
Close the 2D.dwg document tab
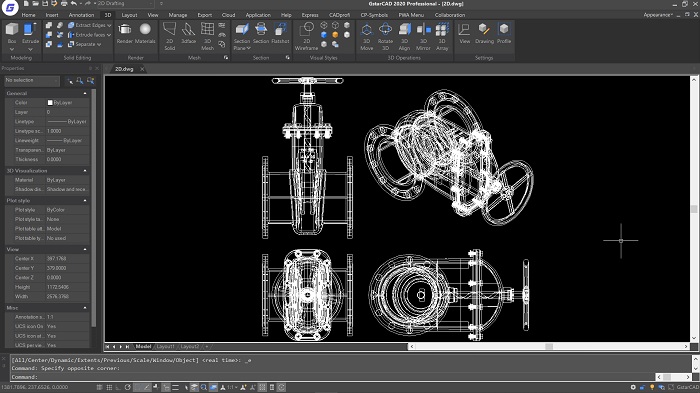point(142,69)
